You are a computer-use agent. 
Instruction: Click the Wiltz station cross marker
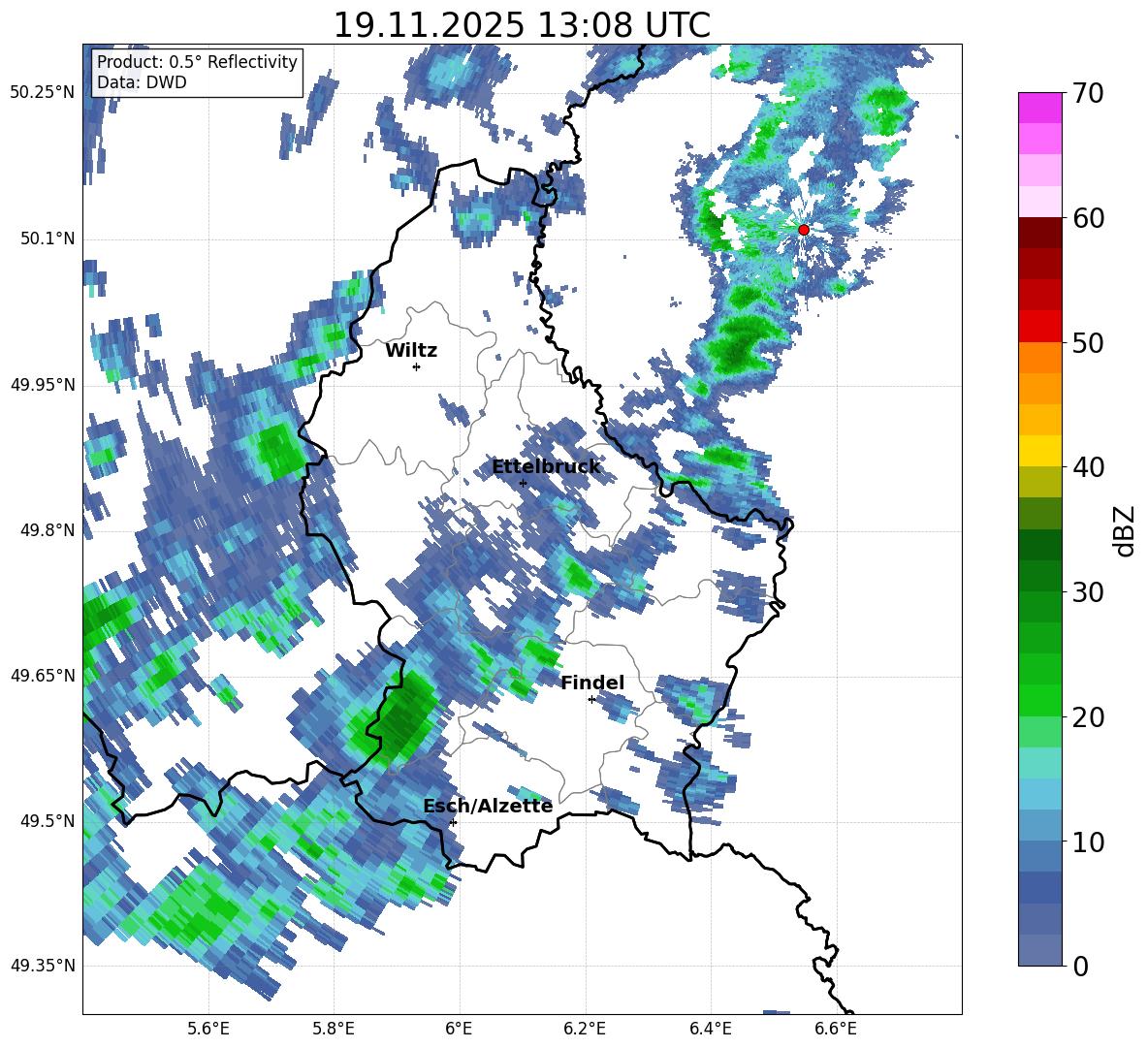[417, 366]
